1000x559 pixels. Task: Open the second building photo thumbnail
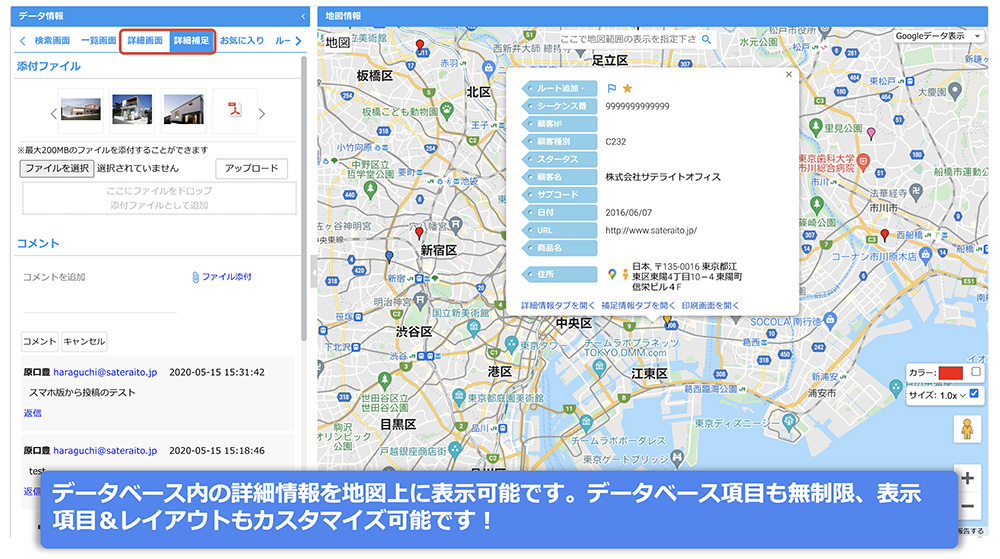click(x=132, y=111)
